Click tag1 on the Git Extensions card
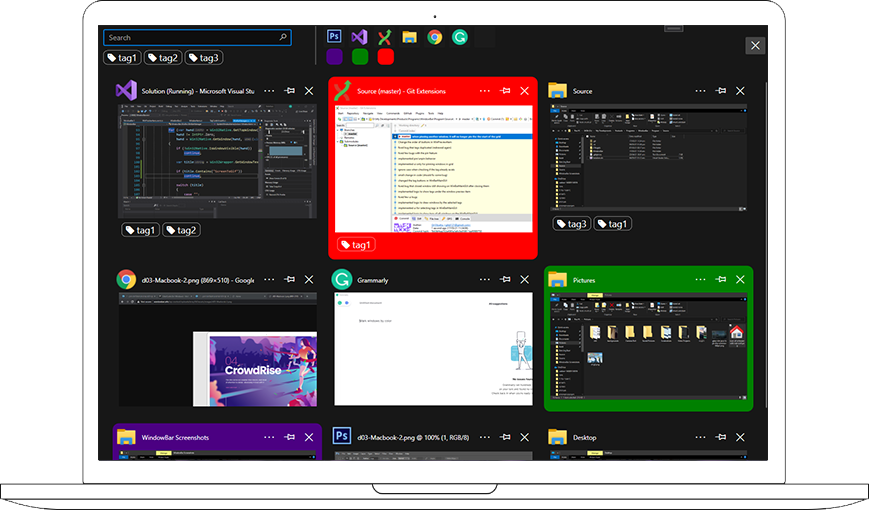 pos(356,244)
